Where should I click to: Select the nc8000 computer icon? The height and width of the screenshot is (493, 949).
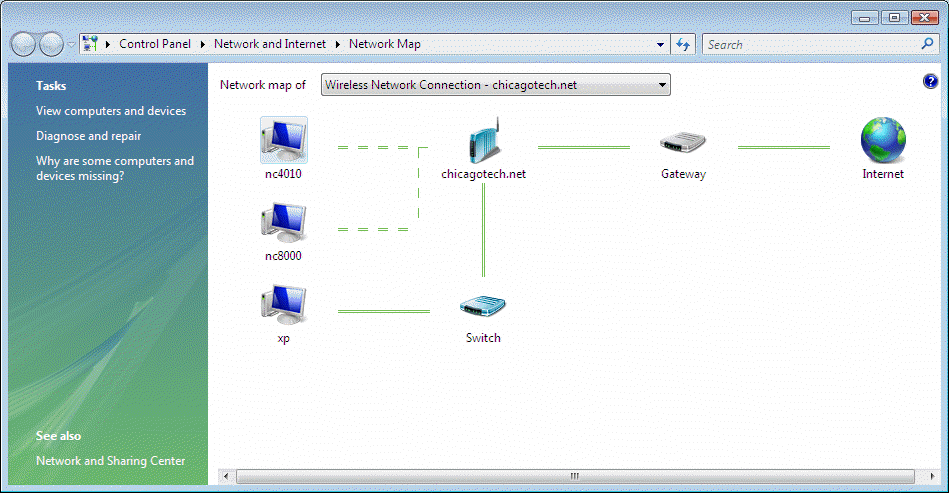(x=284, y=223)
